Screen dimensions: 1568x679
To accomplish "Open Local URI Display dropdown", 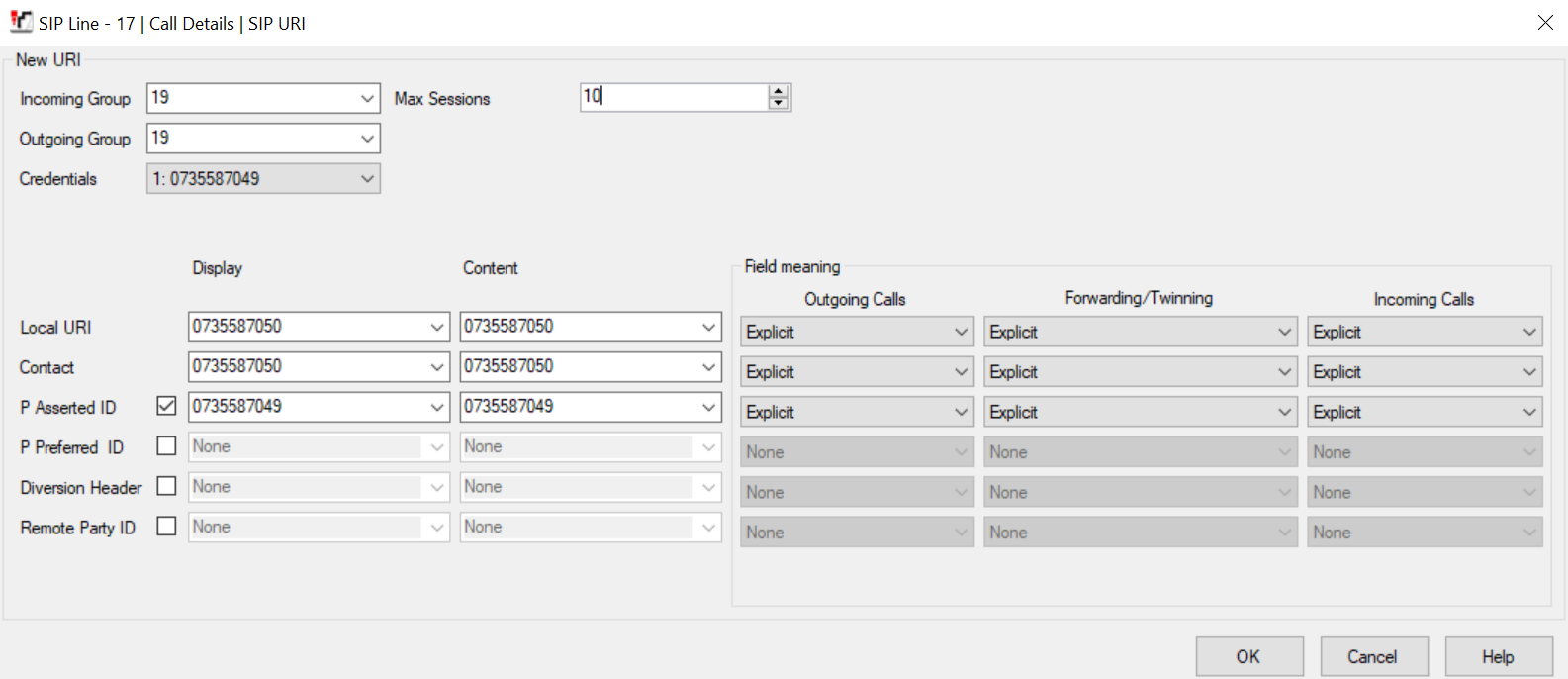I will (x=437, y=327).
